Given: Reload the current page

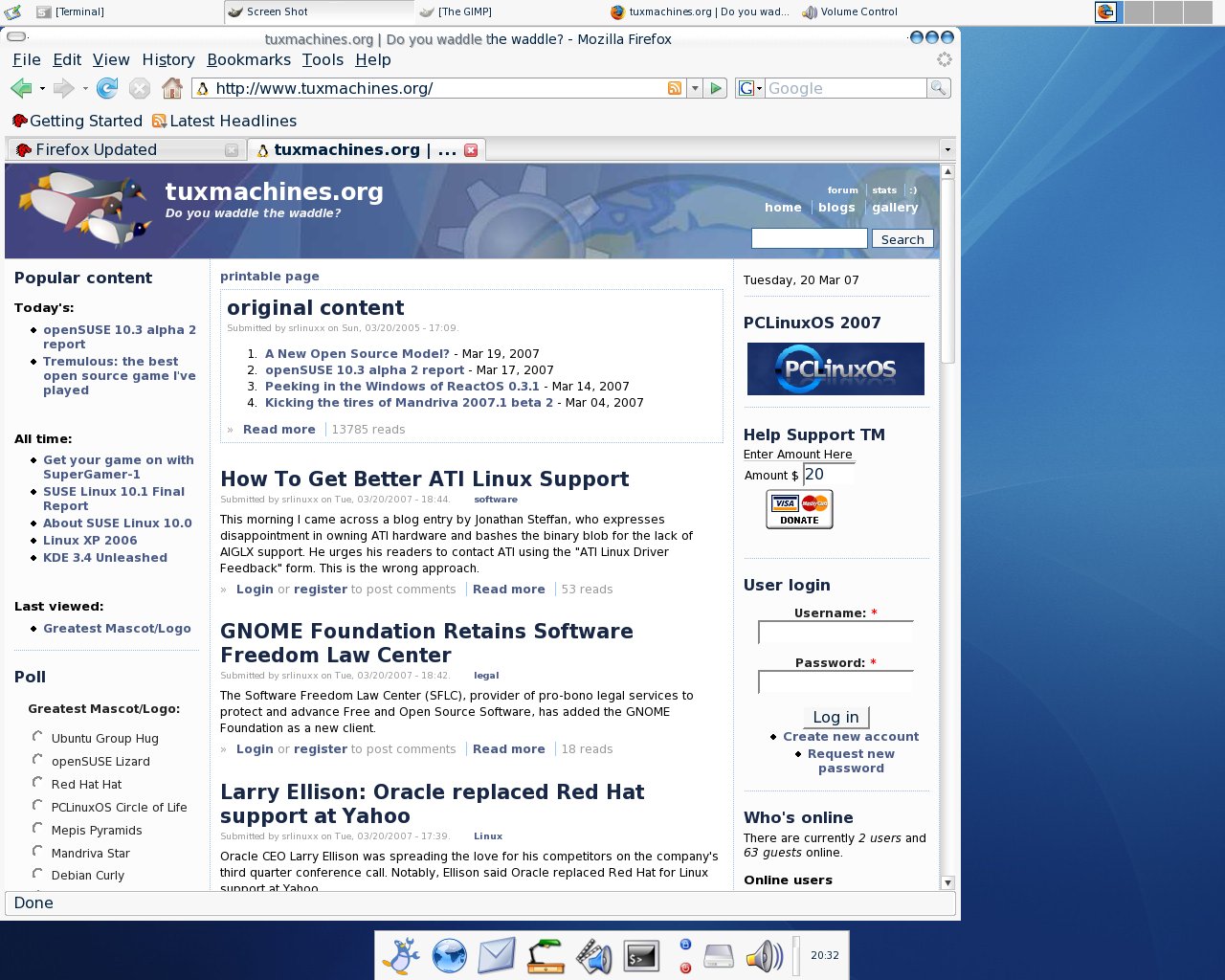Looking at the screenshot, I should [107, 88].
